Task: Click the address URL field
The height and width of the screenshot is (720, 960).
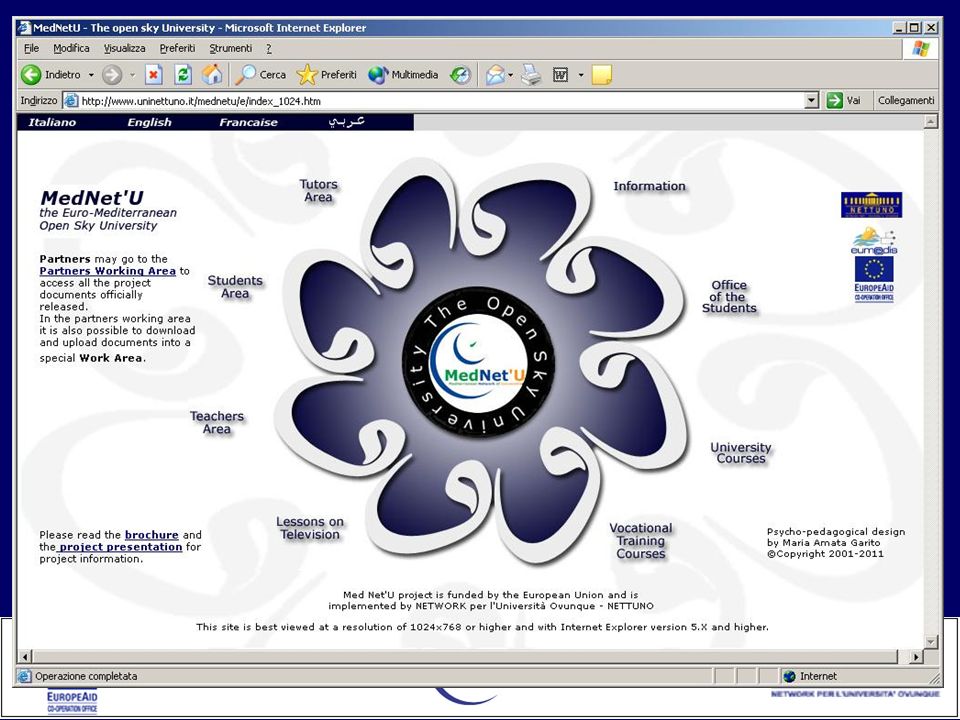Action: [x=441, y=100]
